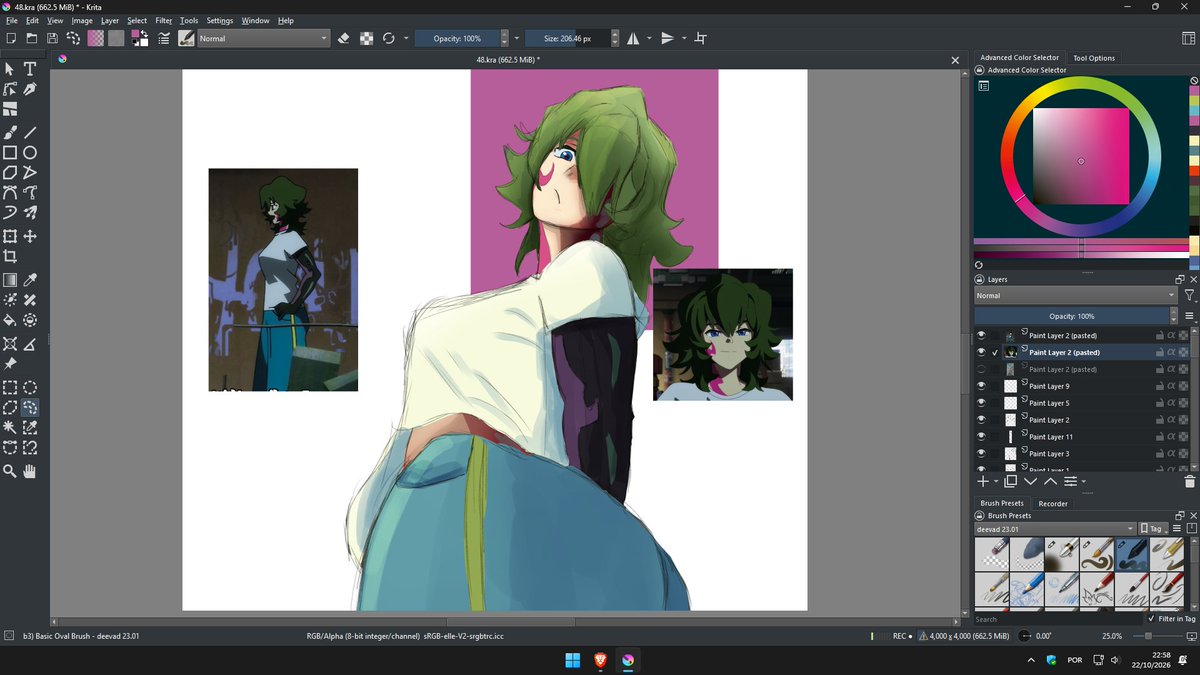The width and height of the screenshot is (1200, 675).
Task: Toggle Eraser mode in the top toolbar
Action: tap(344, 38)
